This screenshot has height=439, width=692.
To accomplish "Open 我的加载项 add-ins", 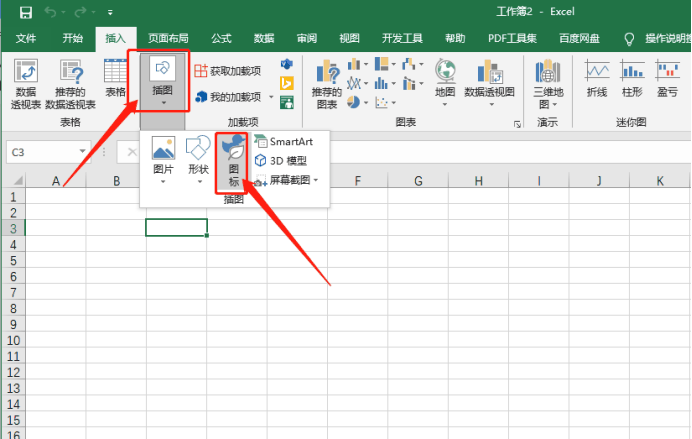I will click(x=229, y=97).
